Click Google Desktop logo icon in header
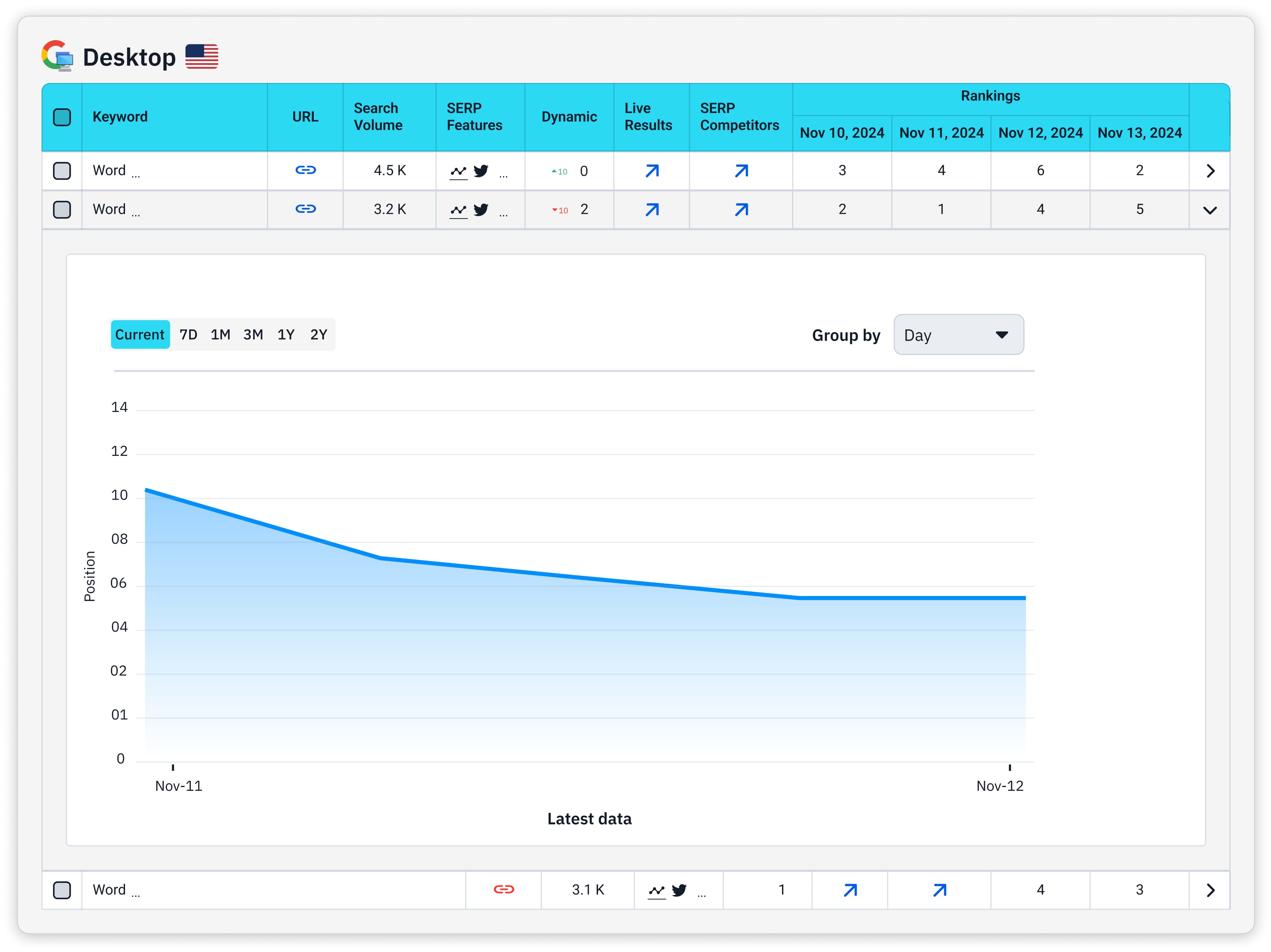The image size is (1271, 952). click(57, 56)
